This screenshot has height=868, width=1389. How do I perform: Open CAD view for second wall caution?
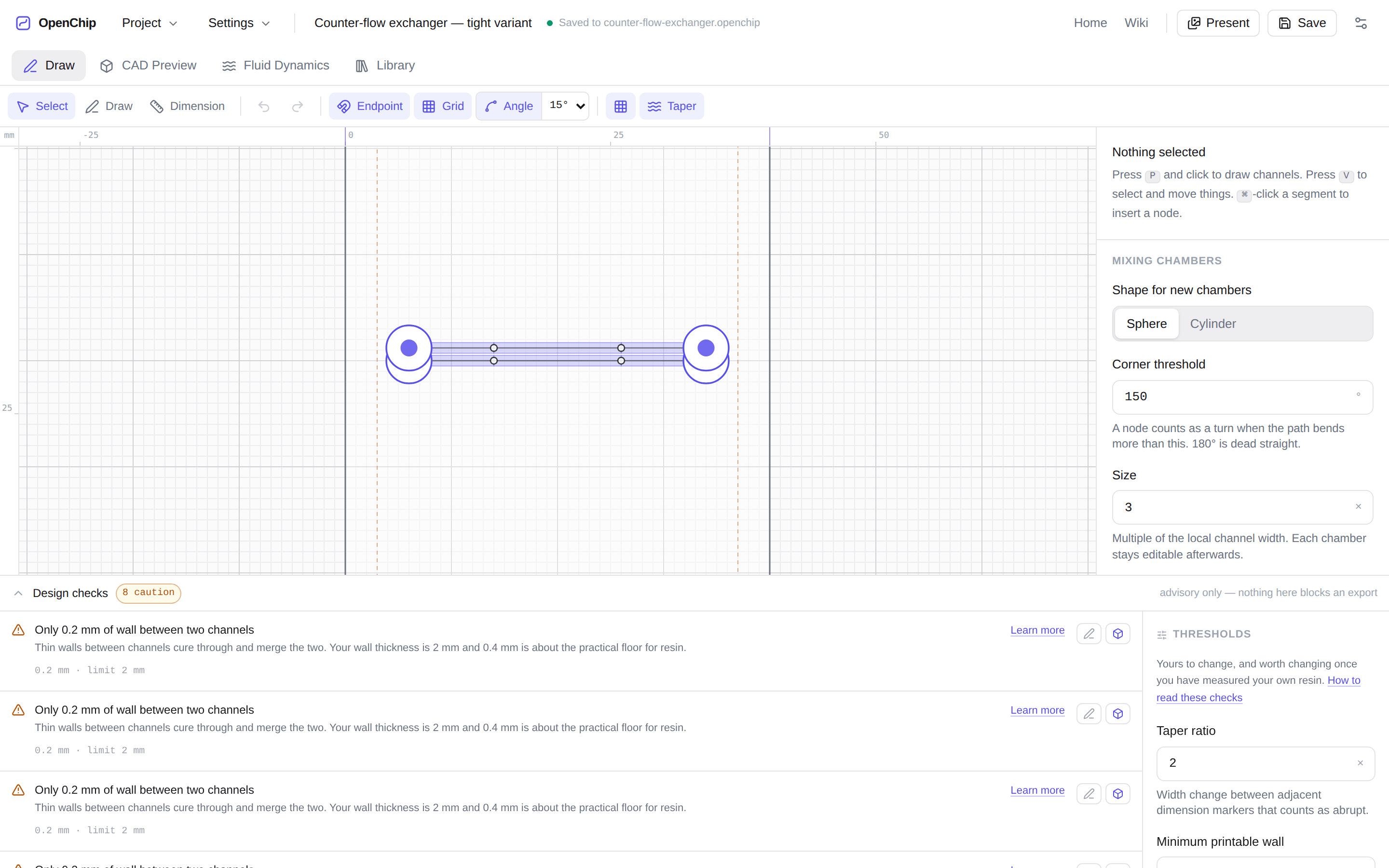(x=1117, y=714)
